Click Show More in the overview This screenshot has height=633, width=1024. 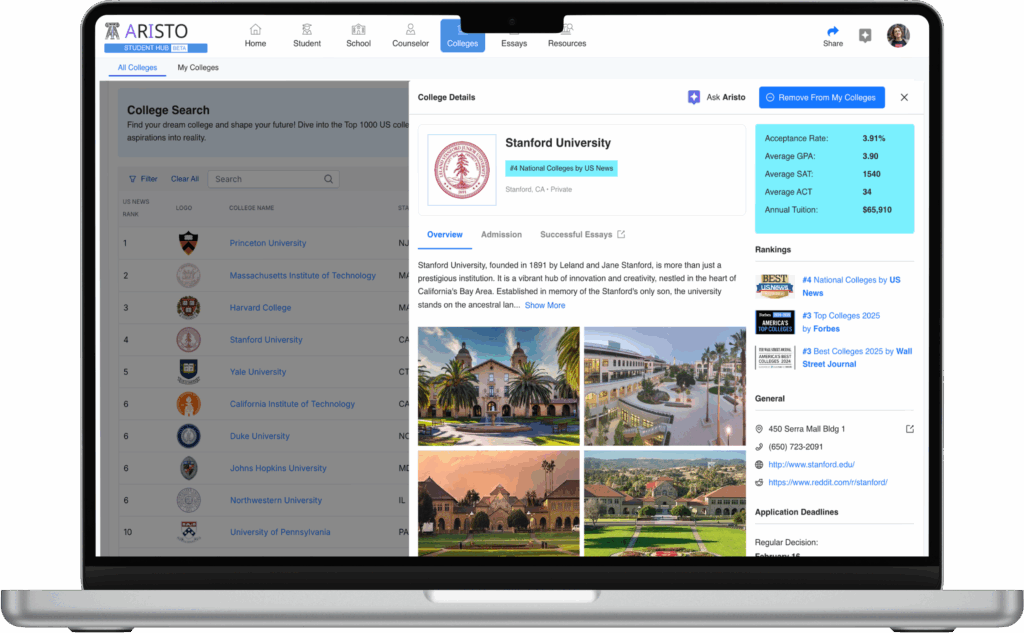545,305
